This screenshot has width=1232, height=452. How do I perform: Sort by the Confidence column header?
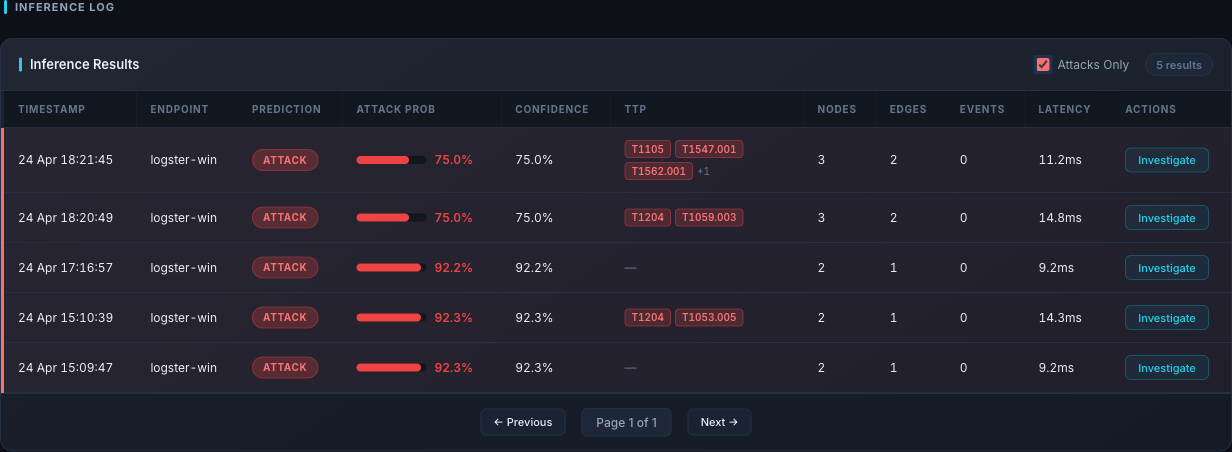click(x=552, y=109)
